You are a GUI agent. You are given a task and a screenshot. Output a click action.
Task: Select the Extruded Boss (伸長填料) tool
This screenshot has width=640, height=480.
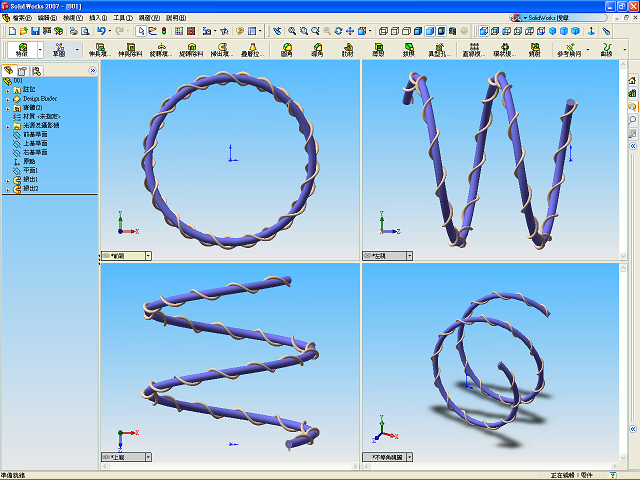[x=100, y=50]
